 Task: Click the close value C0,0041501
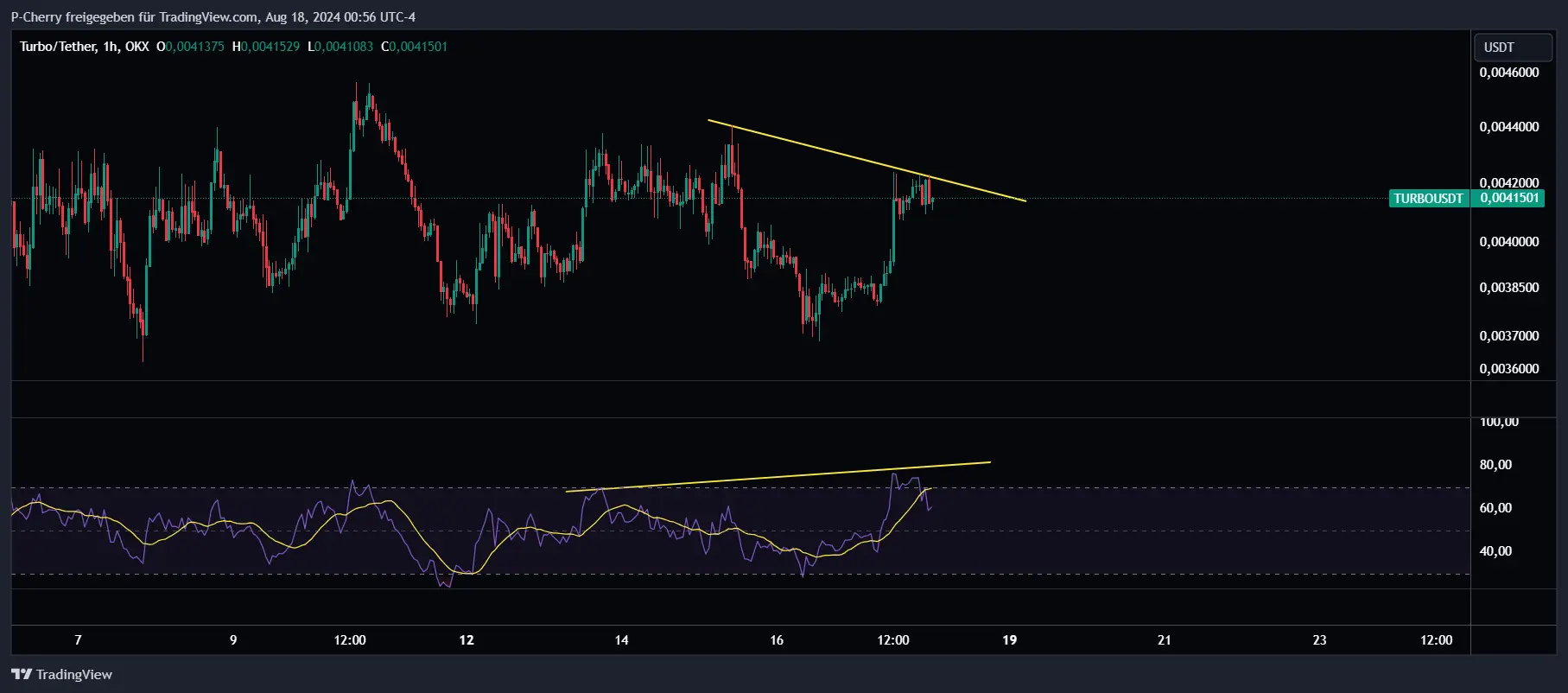(415, 47)
